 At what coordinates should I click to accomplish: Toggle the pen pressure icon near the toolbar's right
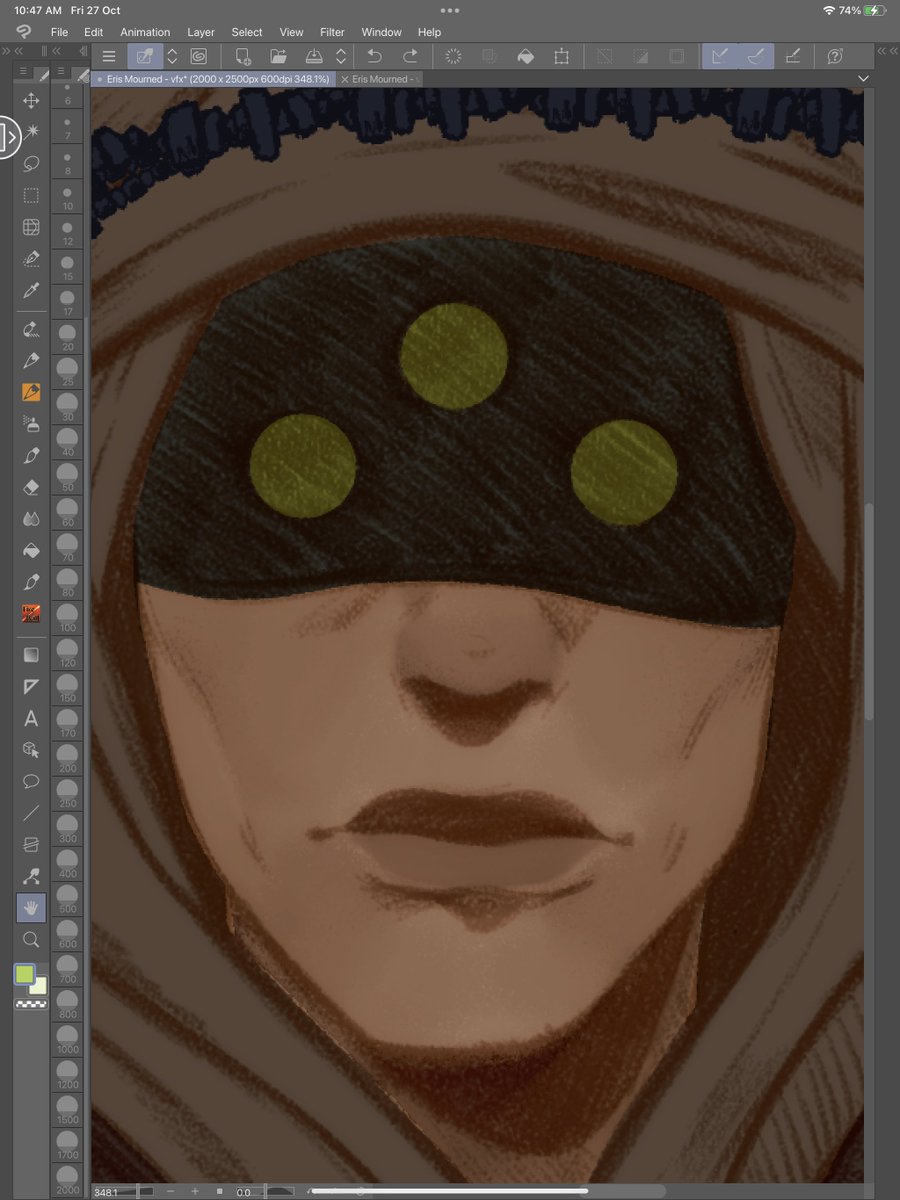[793, 56]
